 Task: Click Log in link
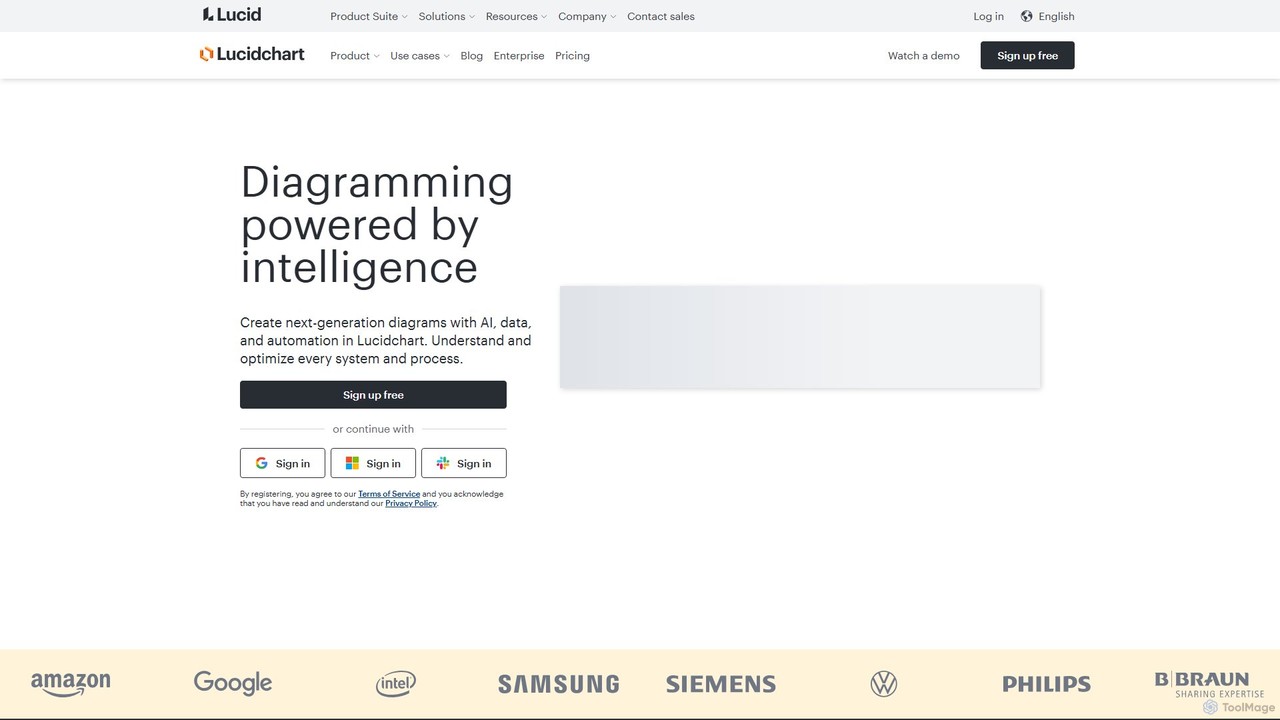(989, 16)
